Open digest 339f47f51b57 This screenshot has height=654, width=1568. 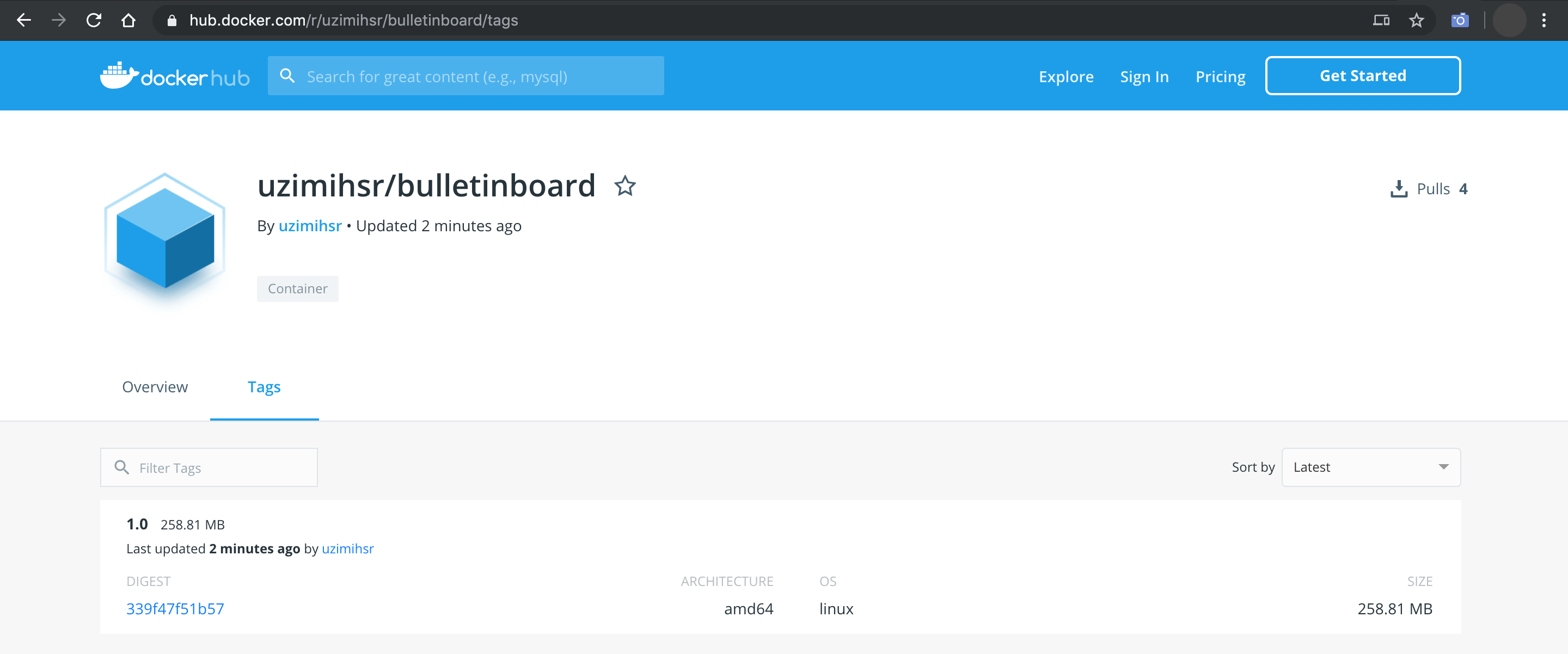[175, 608]
